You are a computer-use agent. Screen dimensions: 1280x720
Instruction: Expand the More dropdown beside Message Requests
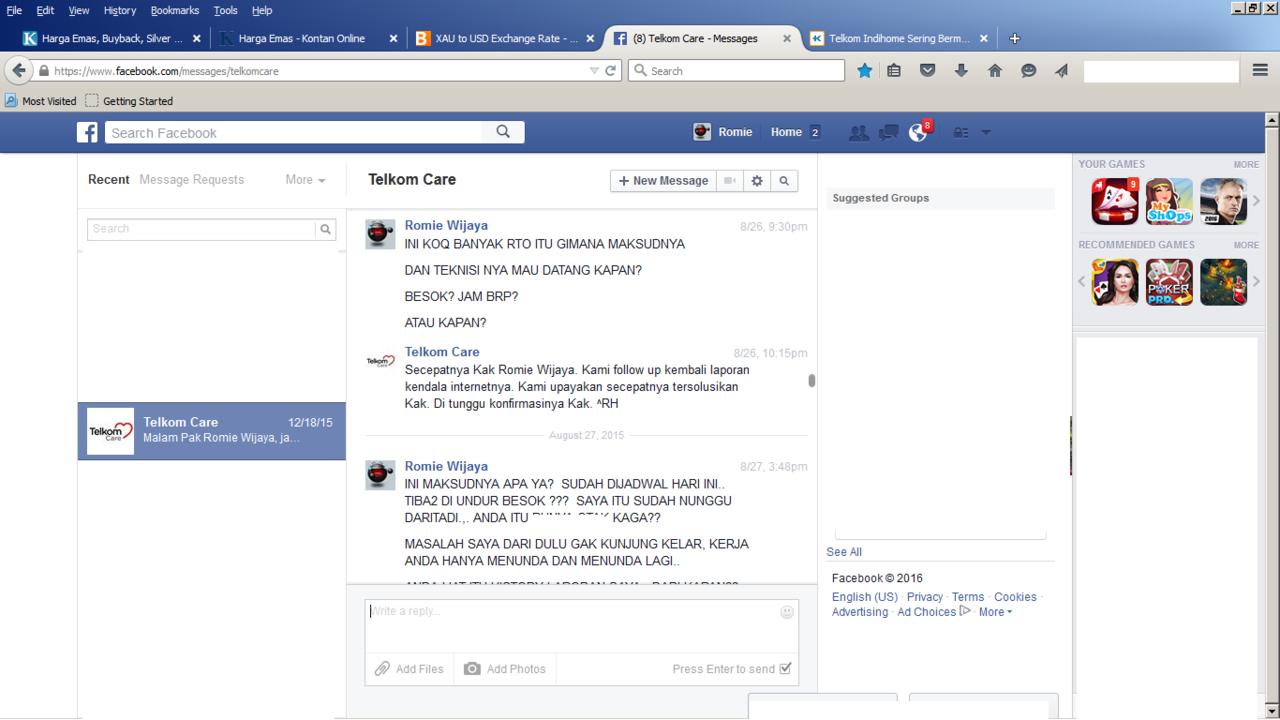305,180
